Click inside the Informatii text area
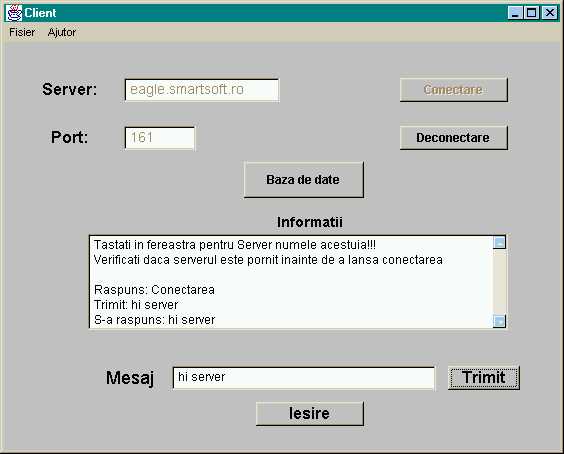The height and width of the screenshot is (454, 564). (x=291, y=282)
